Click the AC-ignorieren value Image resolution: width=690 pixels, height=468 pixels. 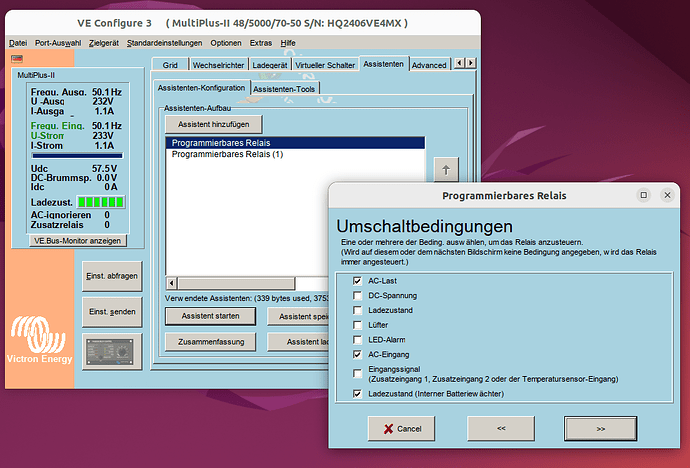[107, 215]
